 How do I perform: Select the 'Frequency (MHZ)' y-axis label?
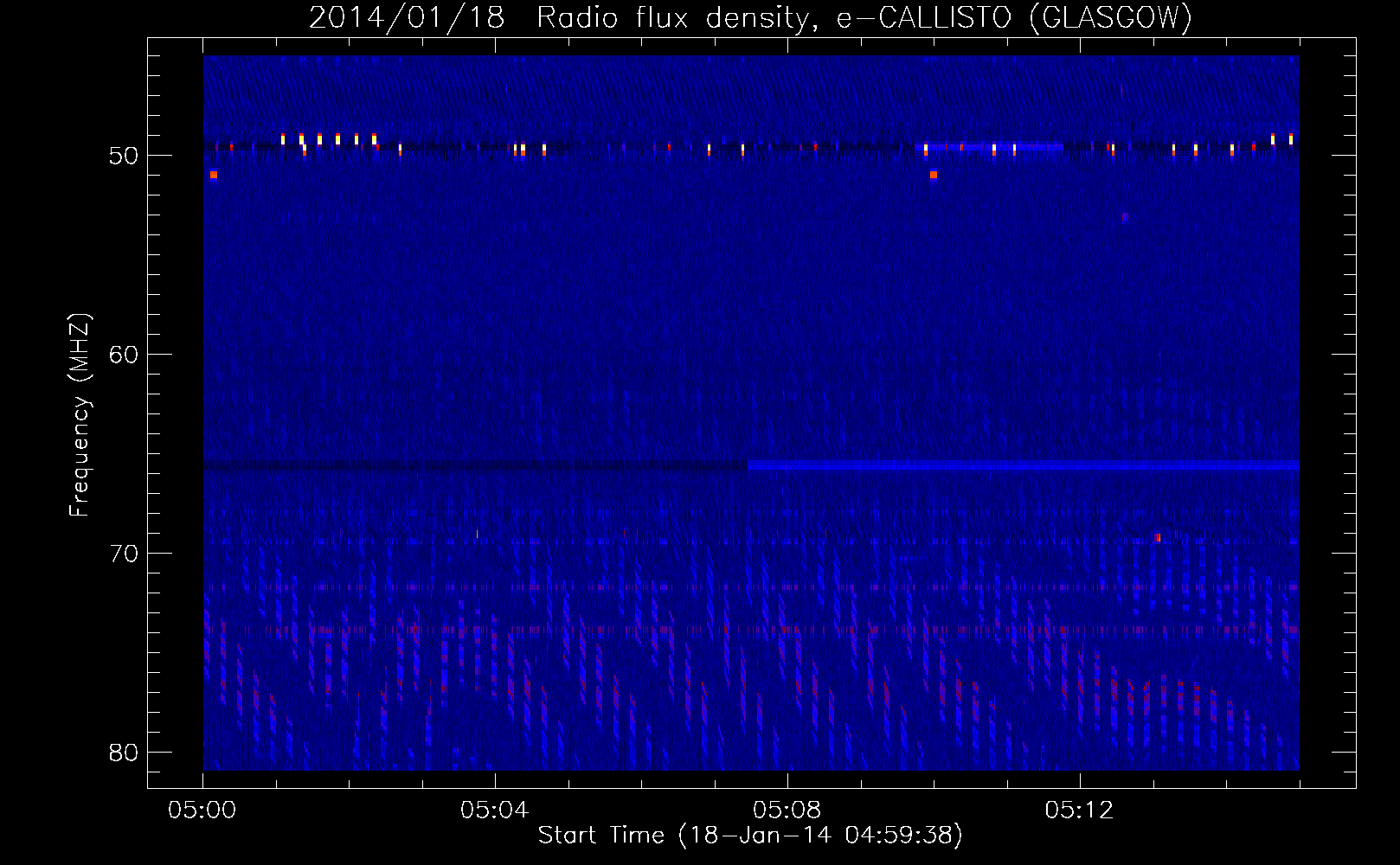[x=80, y=415]
